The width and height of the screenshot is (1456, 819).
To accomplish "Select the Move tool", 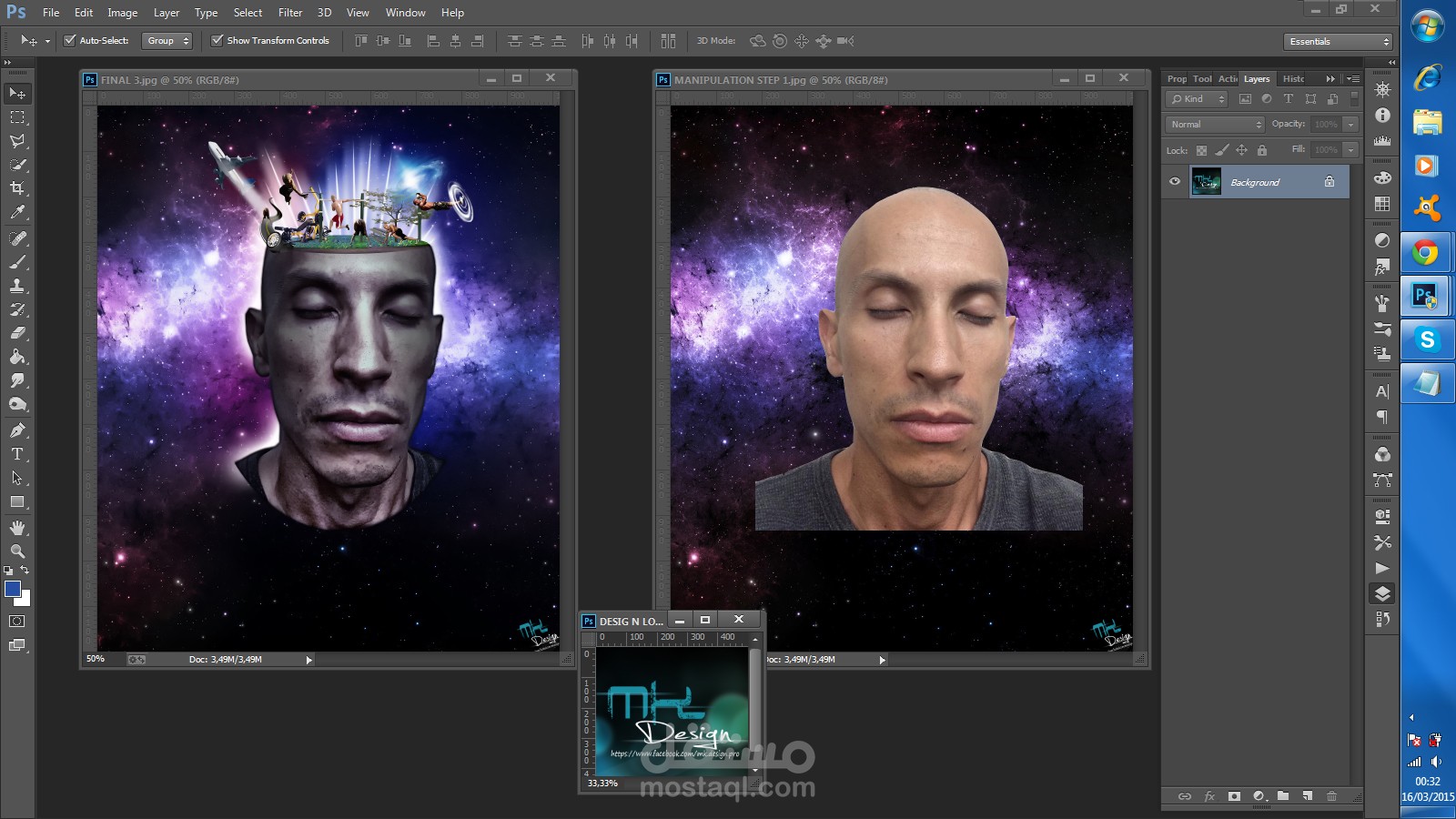I will click(17, 94).
